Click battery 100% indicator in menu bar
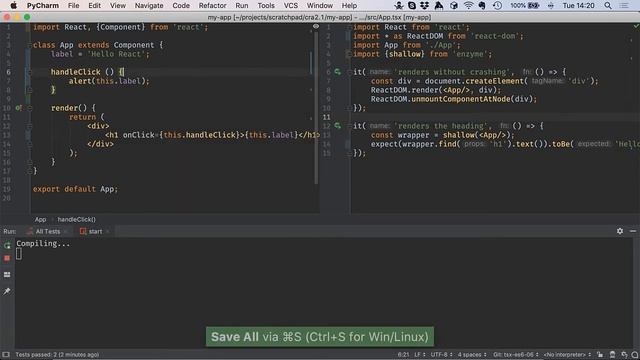640x360 pixels. (x=524, y=6)
